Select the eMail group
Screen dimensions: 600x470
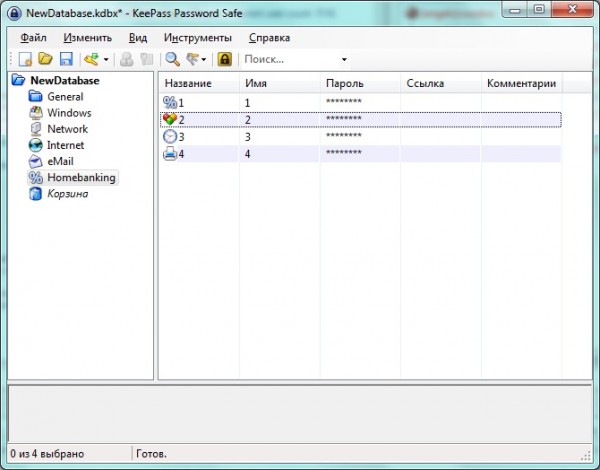[60, 161]
